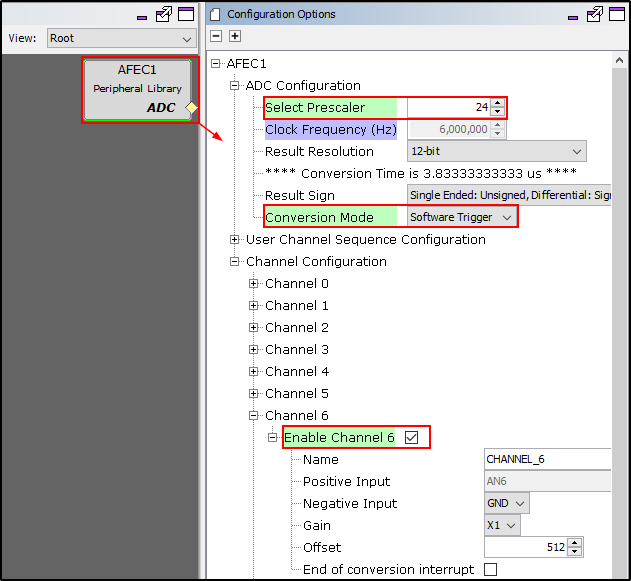Collapse the Channel Configuration node

(x=235, y=262)
